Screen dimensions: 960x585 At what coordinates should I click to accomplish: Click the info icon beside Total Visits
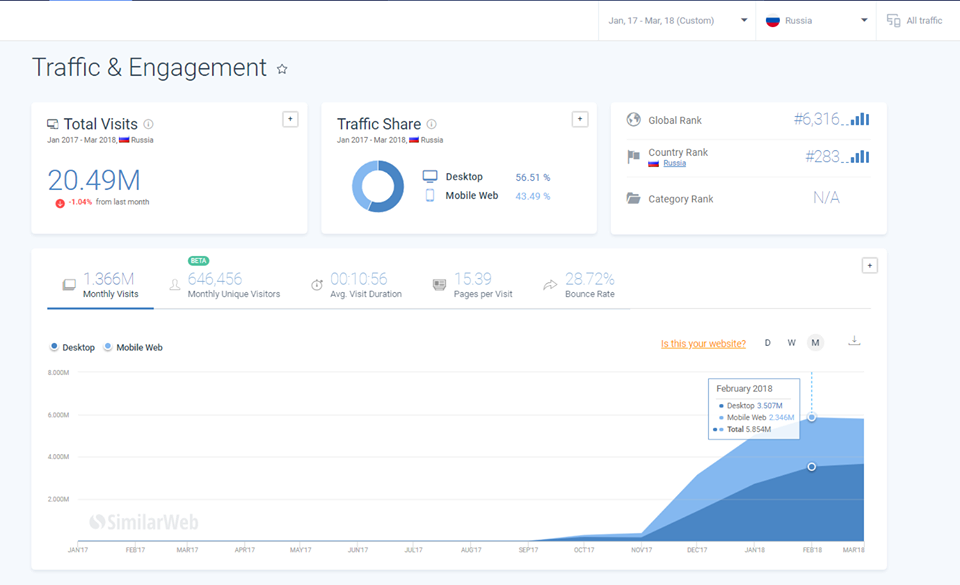pos(148,124)
